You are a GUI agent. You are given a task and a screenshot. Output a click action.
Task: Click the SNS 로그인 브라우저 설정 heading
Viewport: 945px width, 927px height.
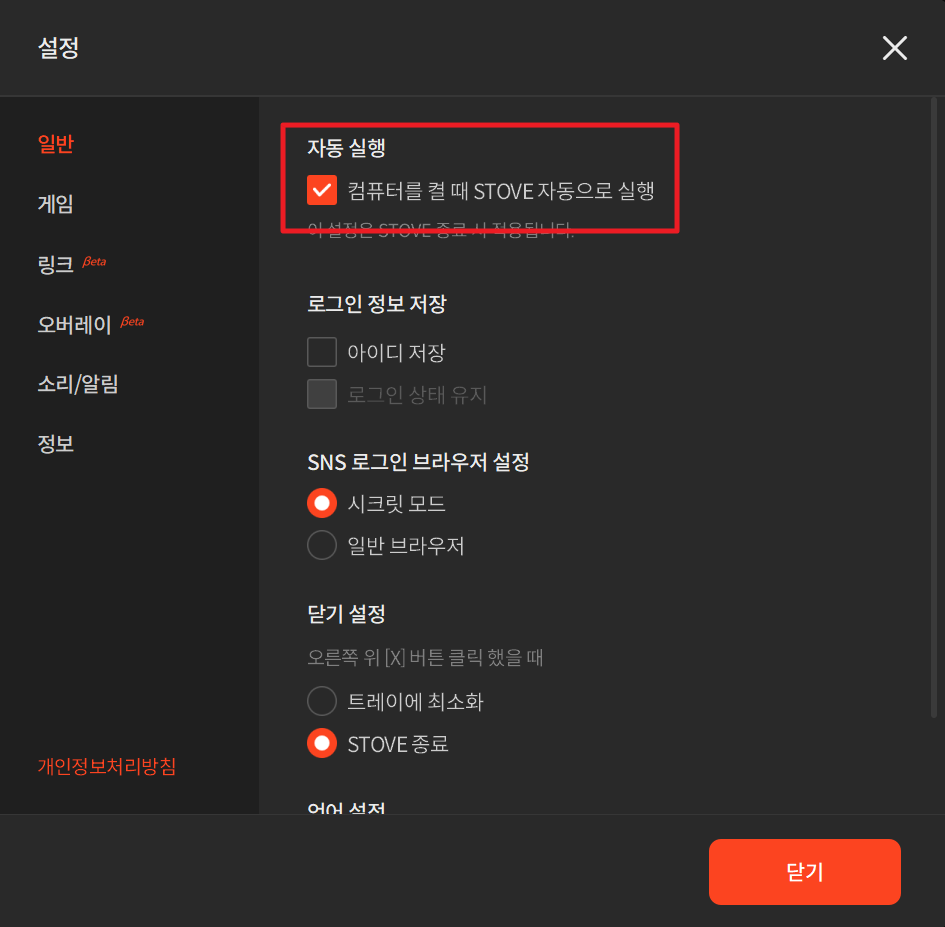coord(418,462)
